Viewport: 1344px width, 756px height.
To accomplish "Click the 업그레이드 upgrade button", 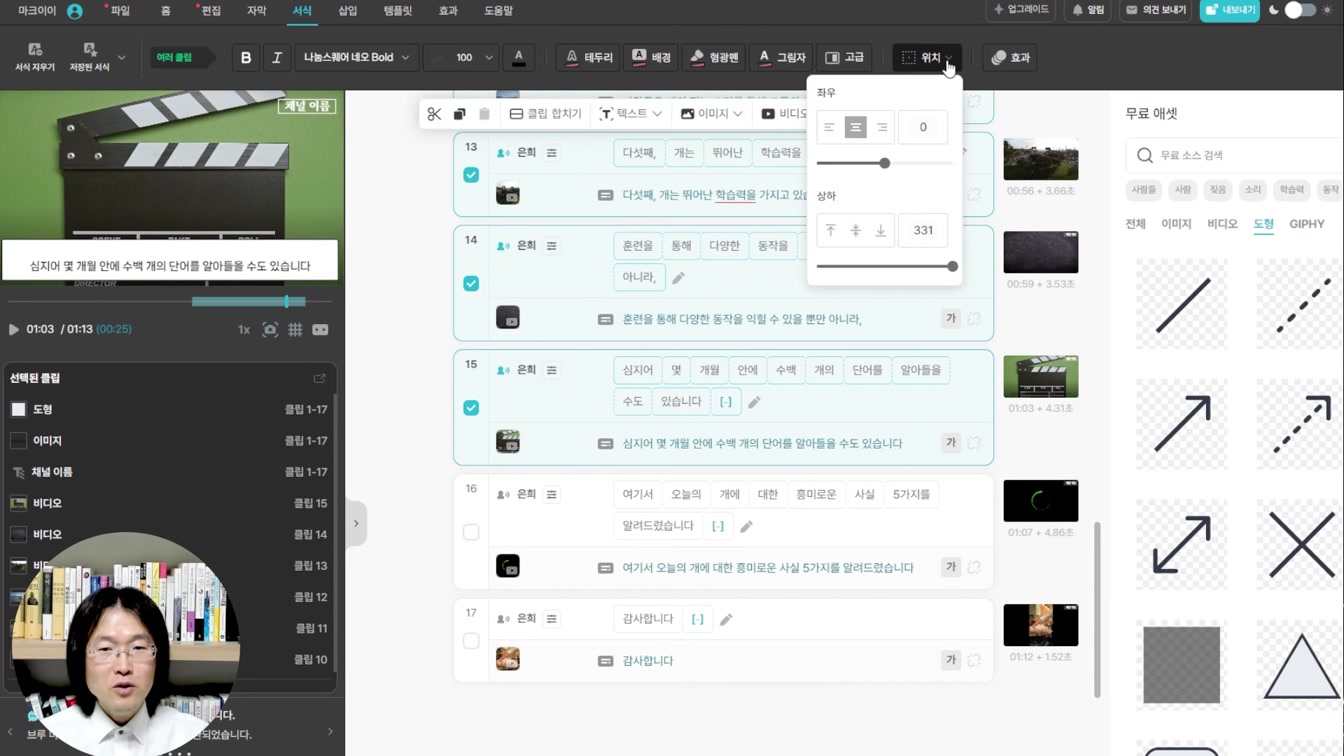I will [1021, 10].
